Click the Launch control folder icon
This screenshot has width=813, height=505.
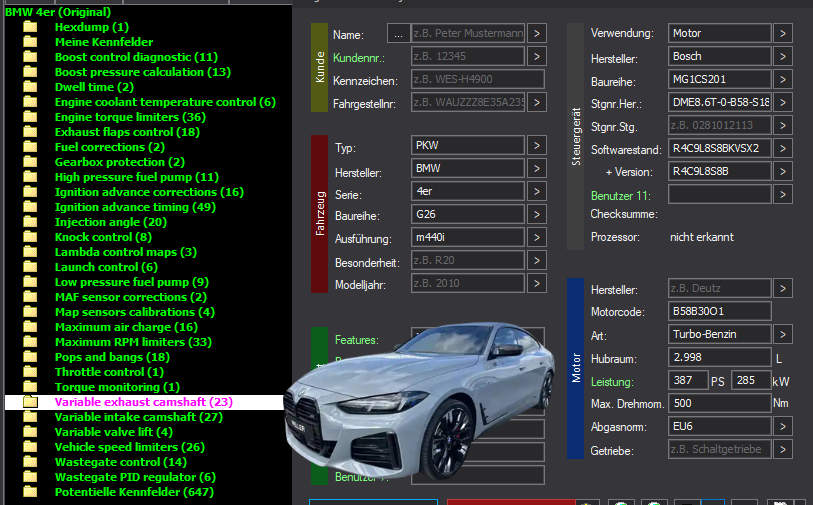click(30, 267)
